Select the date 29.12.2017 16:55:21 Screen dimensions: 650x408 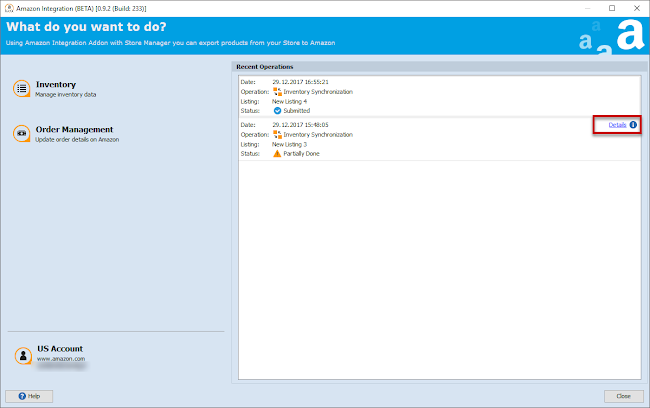coord(300,82)
